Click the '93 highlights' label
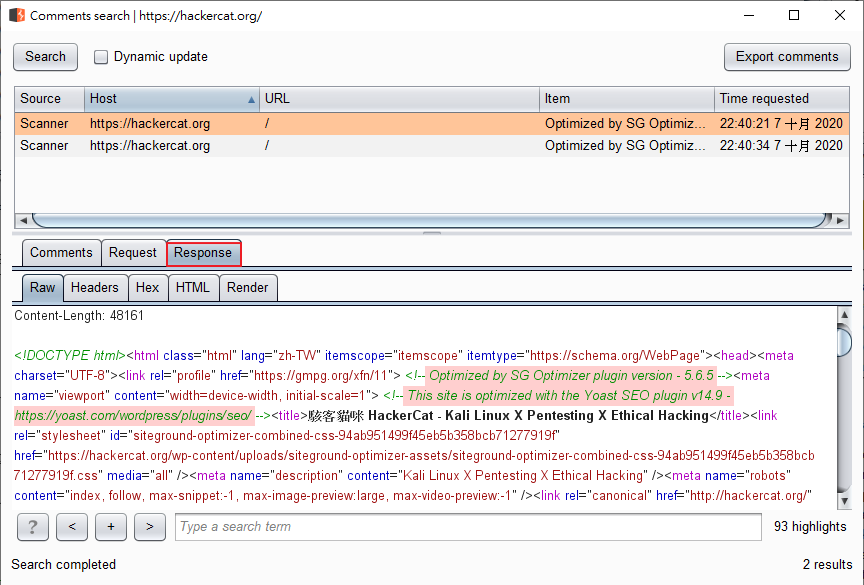Image resolution: width=864 pixels, height=585 pixels. point(810,527)
